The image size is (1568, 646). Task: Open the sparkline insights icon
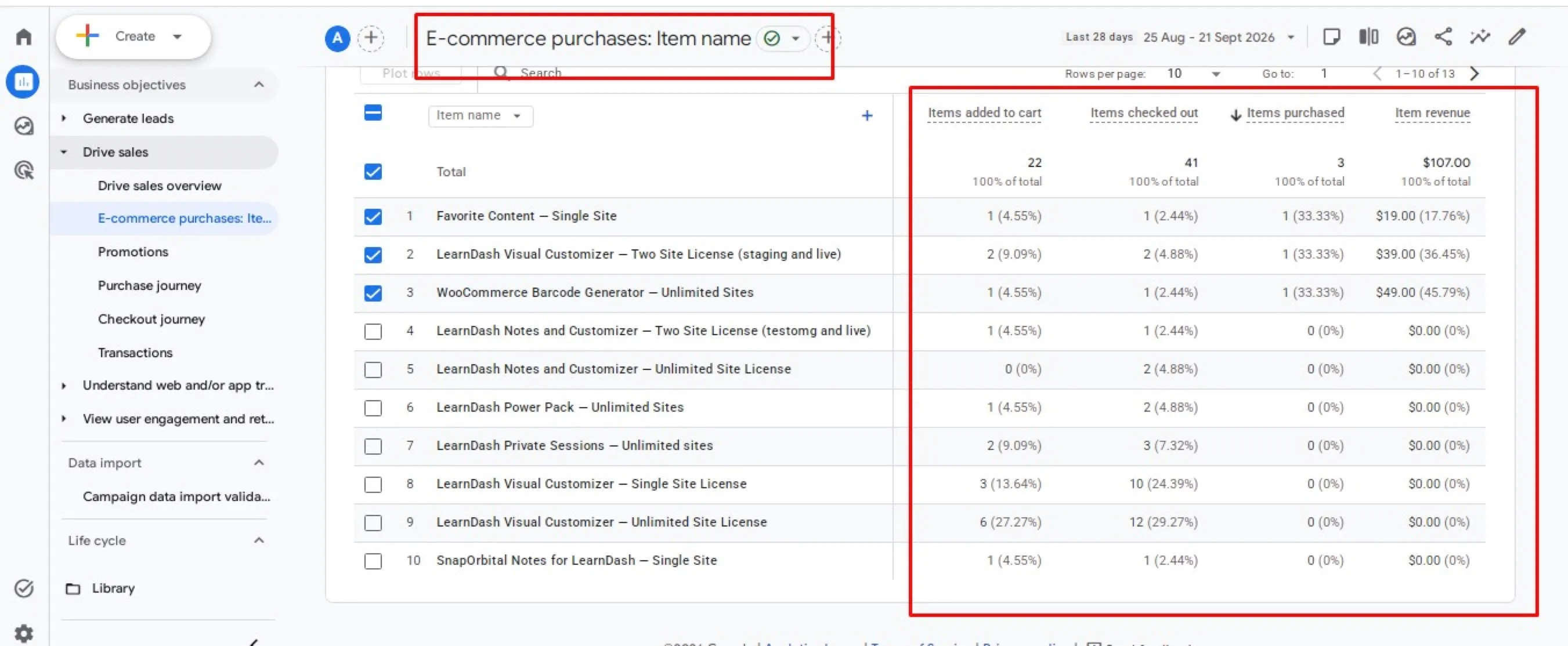(x=1480, y=37)
